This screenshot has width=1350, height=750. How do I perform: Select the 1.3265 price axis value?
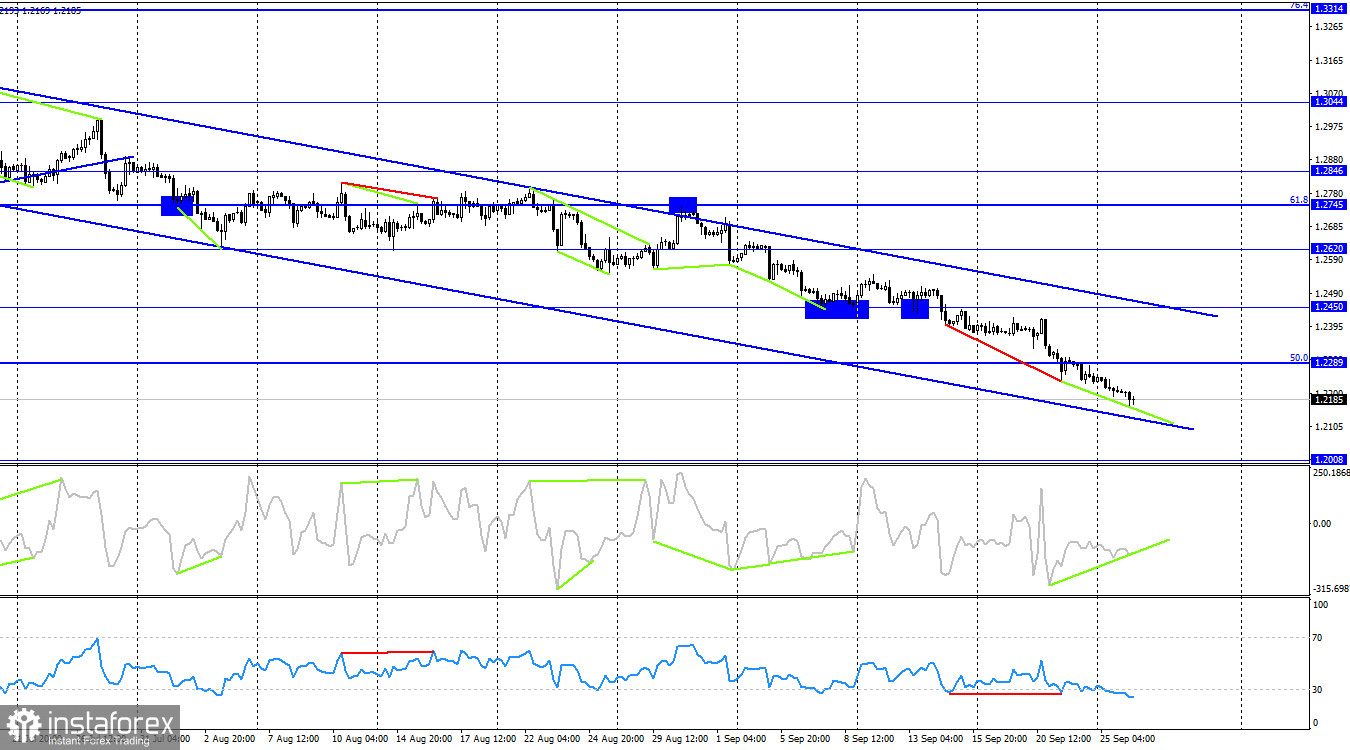[x=1329, y=26]
